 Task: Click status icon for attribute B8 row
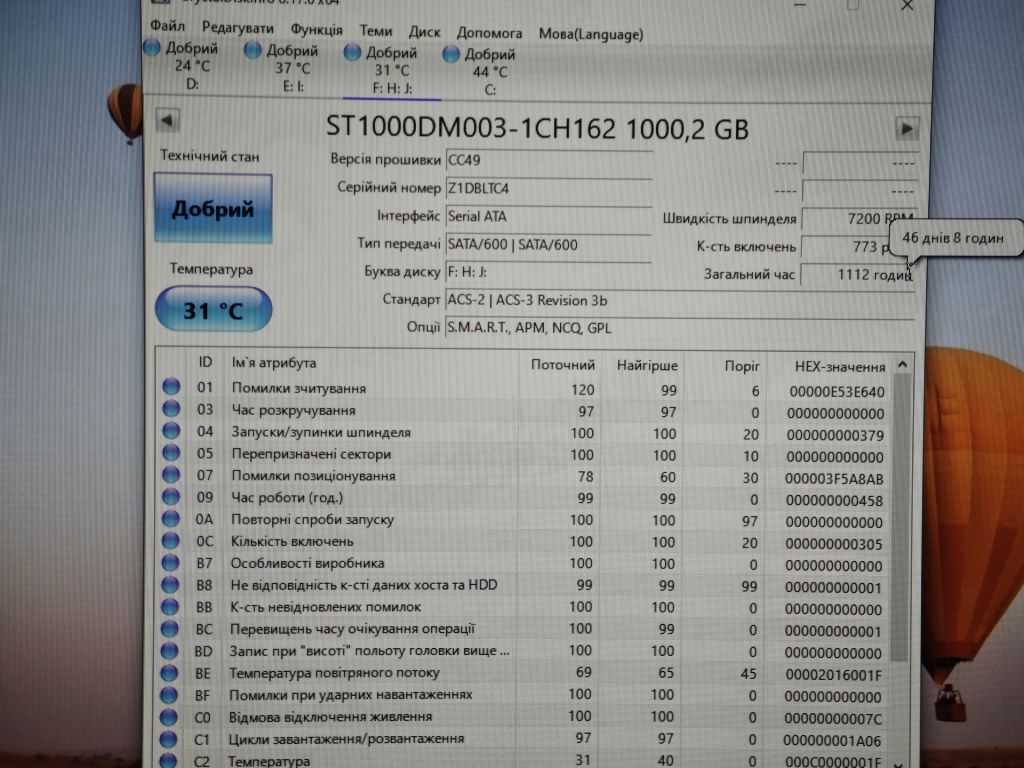[170, 584]
